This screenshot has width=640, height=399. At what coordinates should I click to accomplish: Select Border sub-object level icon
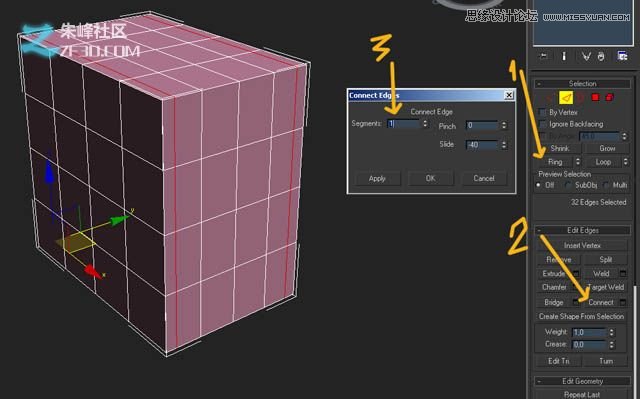(x=581, y=98)
